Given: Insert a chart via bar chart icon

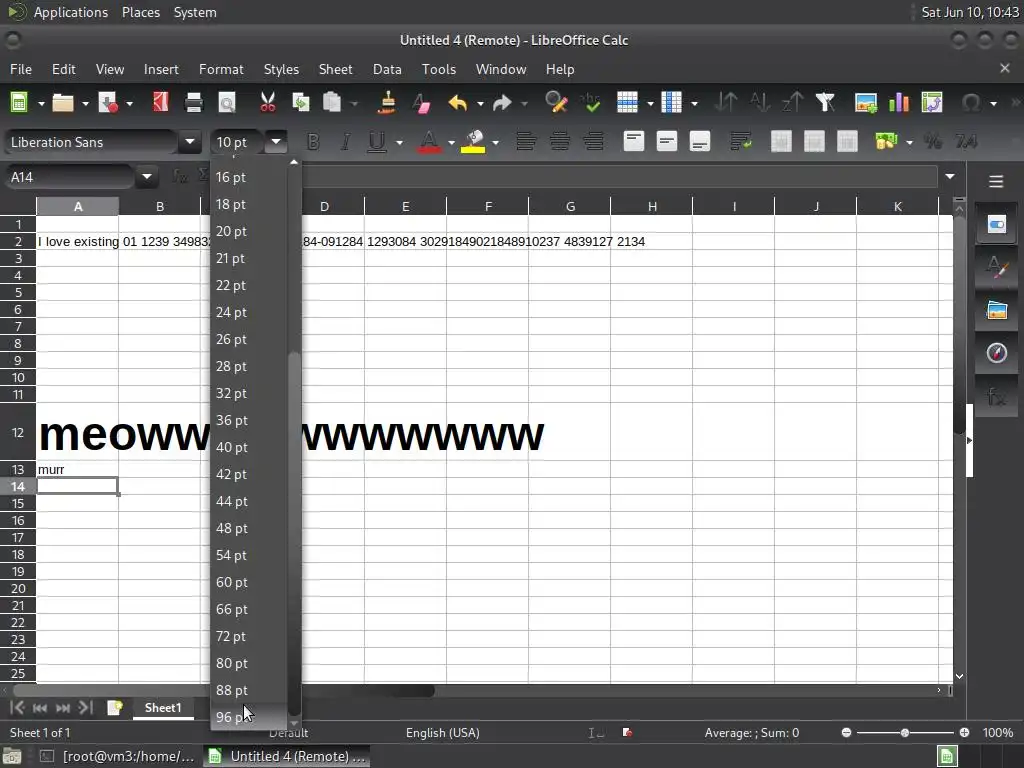Looking at the screenshot, I should [899, 103].
